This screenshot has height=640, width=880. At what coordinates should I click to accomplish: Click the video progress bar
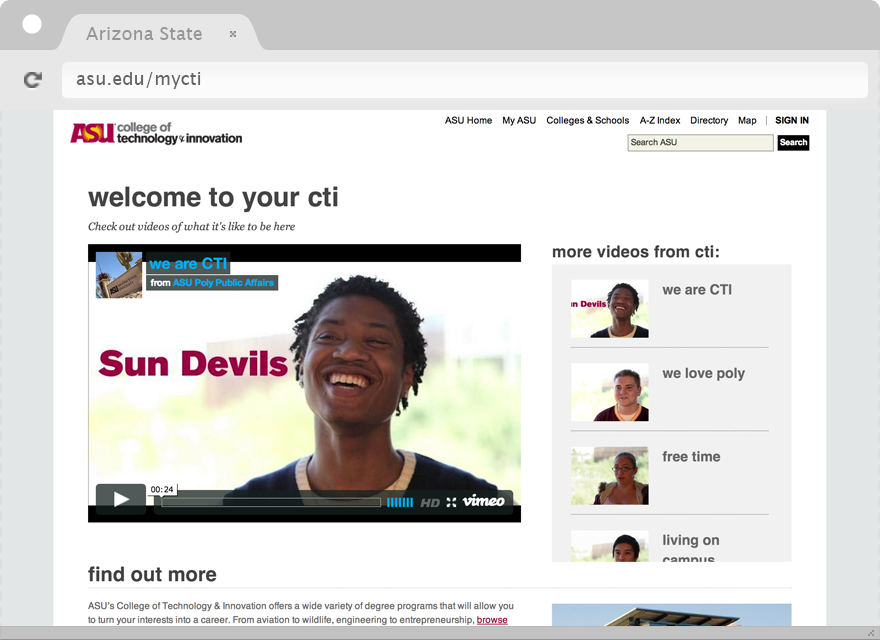click(271, 502)
